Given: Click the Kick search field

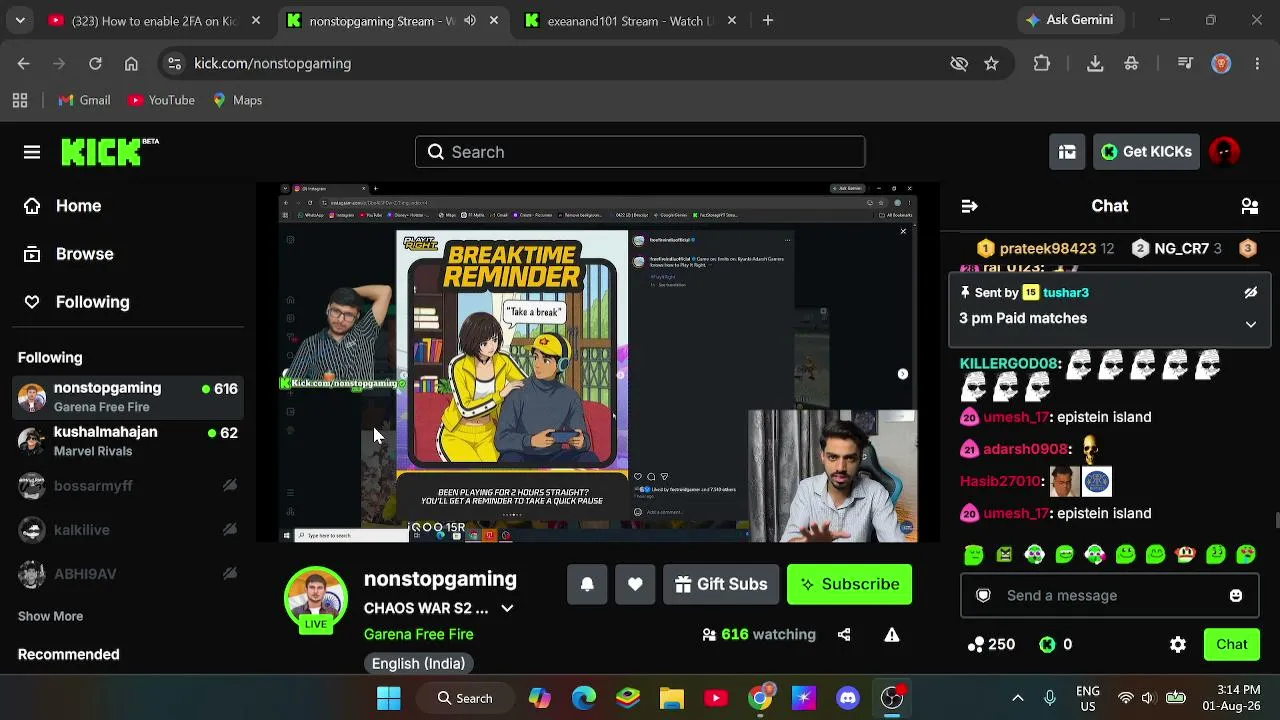Looking at the screenshot, I should coord(640,152).
